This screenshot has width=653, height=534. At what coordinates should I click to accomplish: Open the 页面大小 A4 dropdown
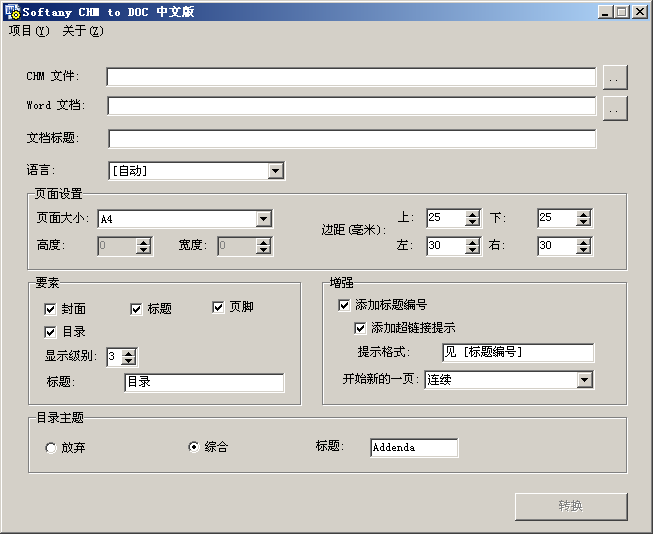click(264, 219)
